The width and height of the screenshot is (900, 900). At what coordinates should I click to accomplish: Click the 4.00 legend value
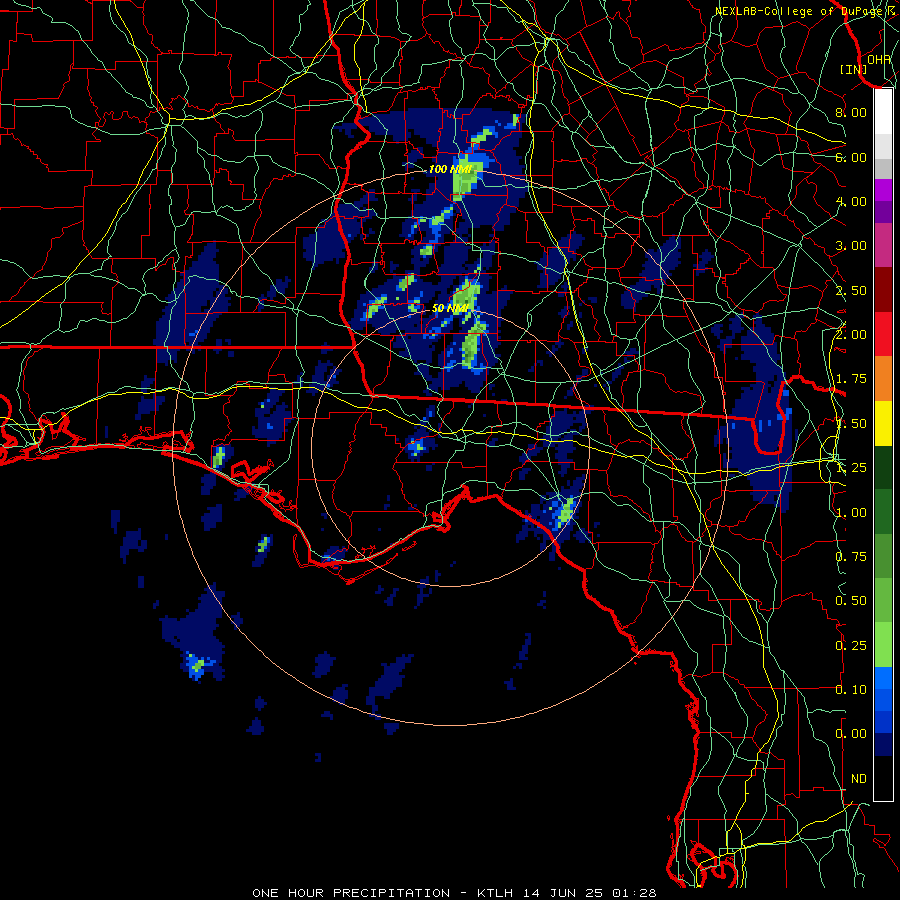(x=851, y=201)
